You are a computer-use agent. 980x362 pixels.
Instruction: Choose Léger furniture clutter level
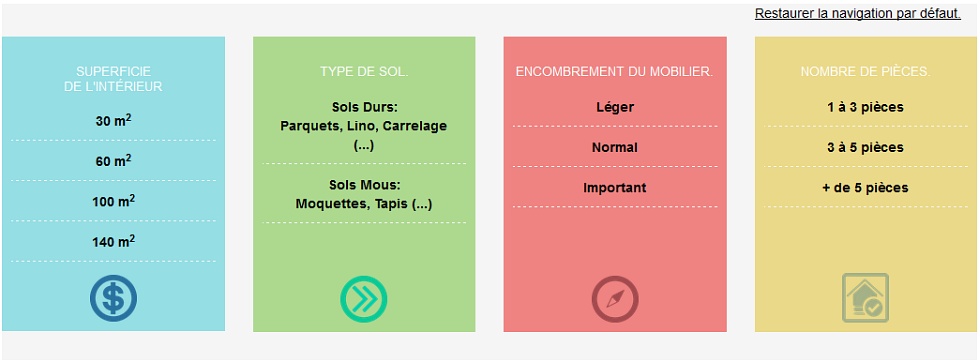click(615, 107)
